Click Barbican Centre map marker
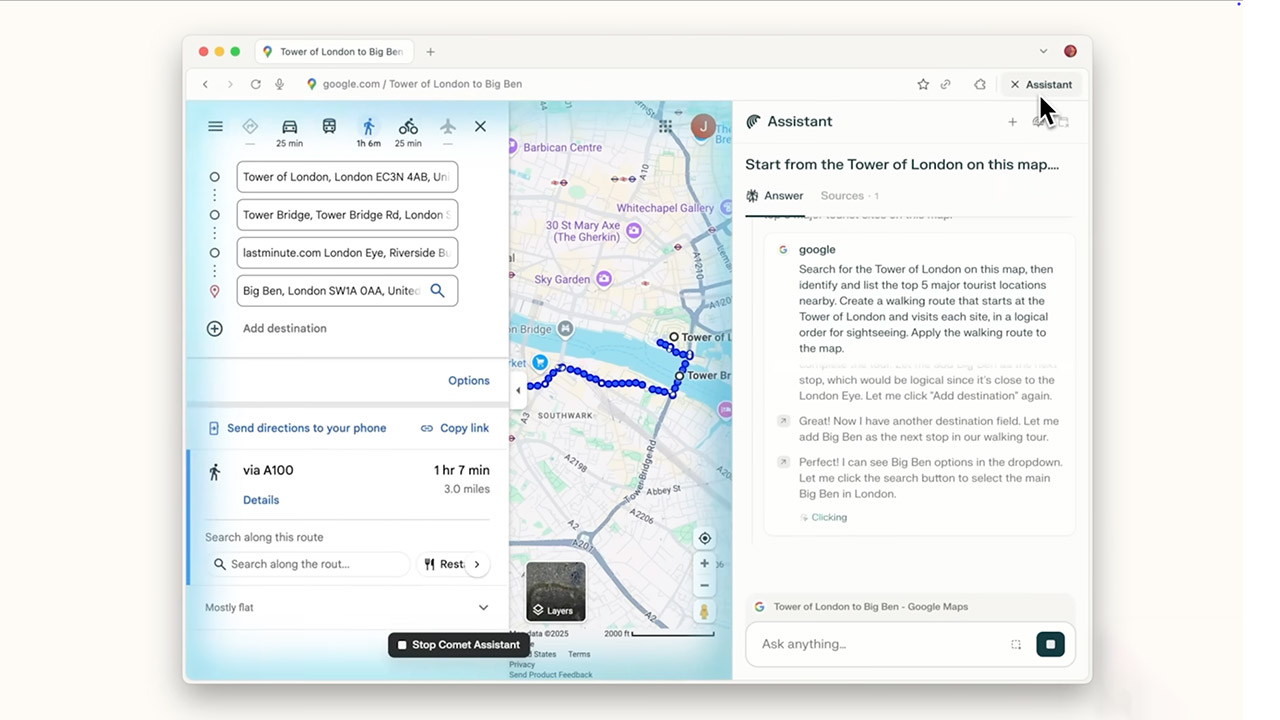 point(512,147)
